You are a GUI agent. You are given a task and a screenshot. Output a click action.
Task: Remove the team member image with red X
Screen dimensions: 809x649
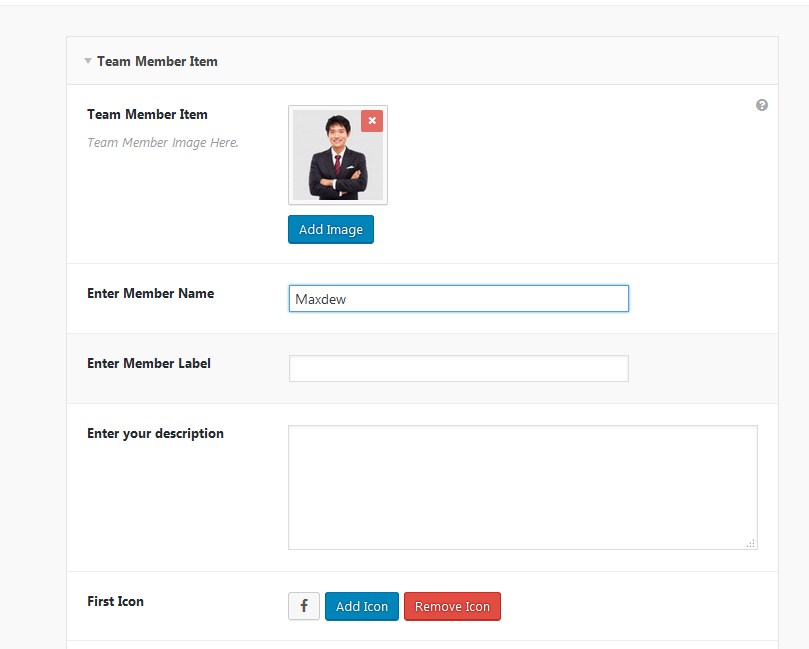[371, 121]
